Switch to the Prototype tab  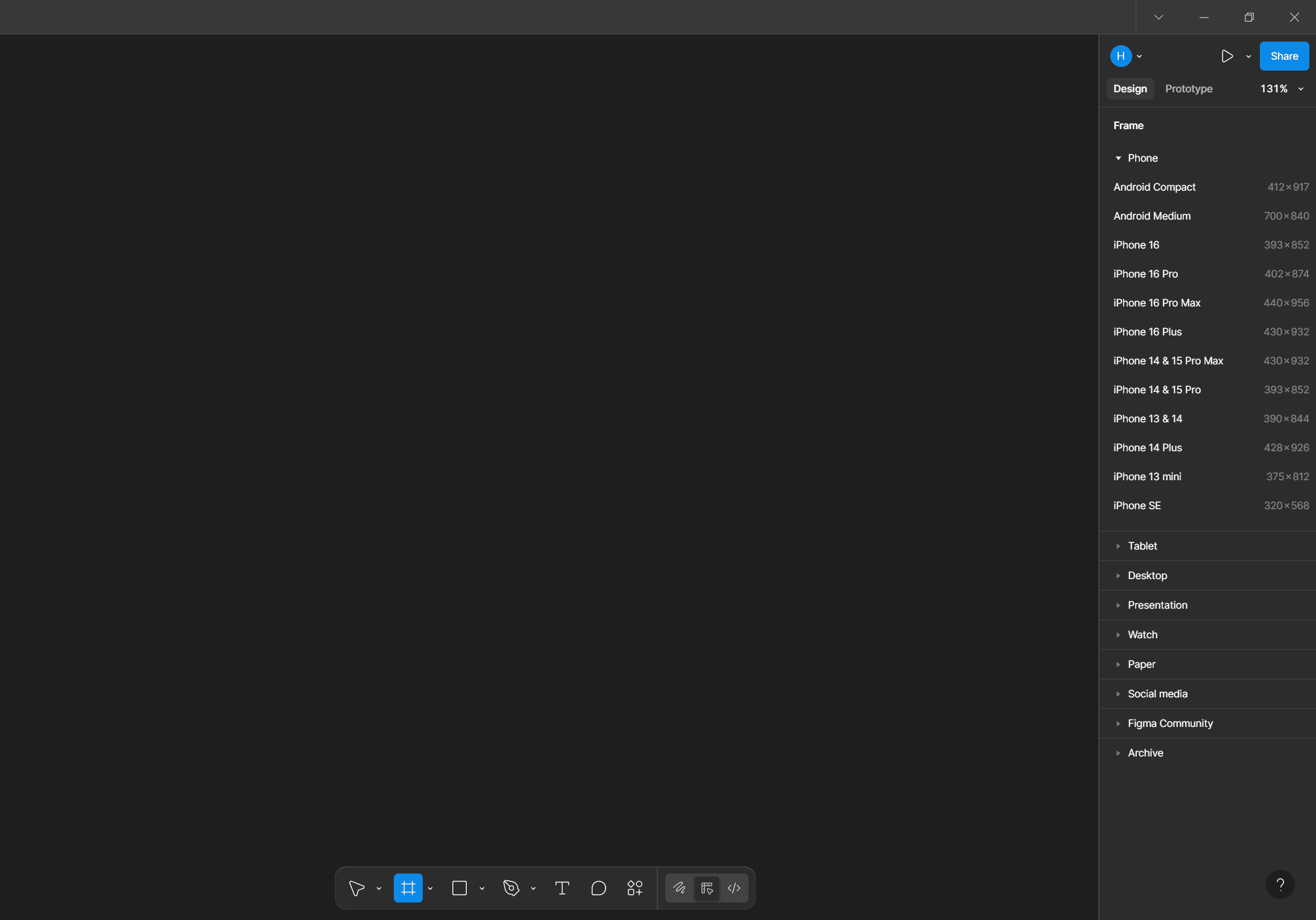pos(1188,88)
